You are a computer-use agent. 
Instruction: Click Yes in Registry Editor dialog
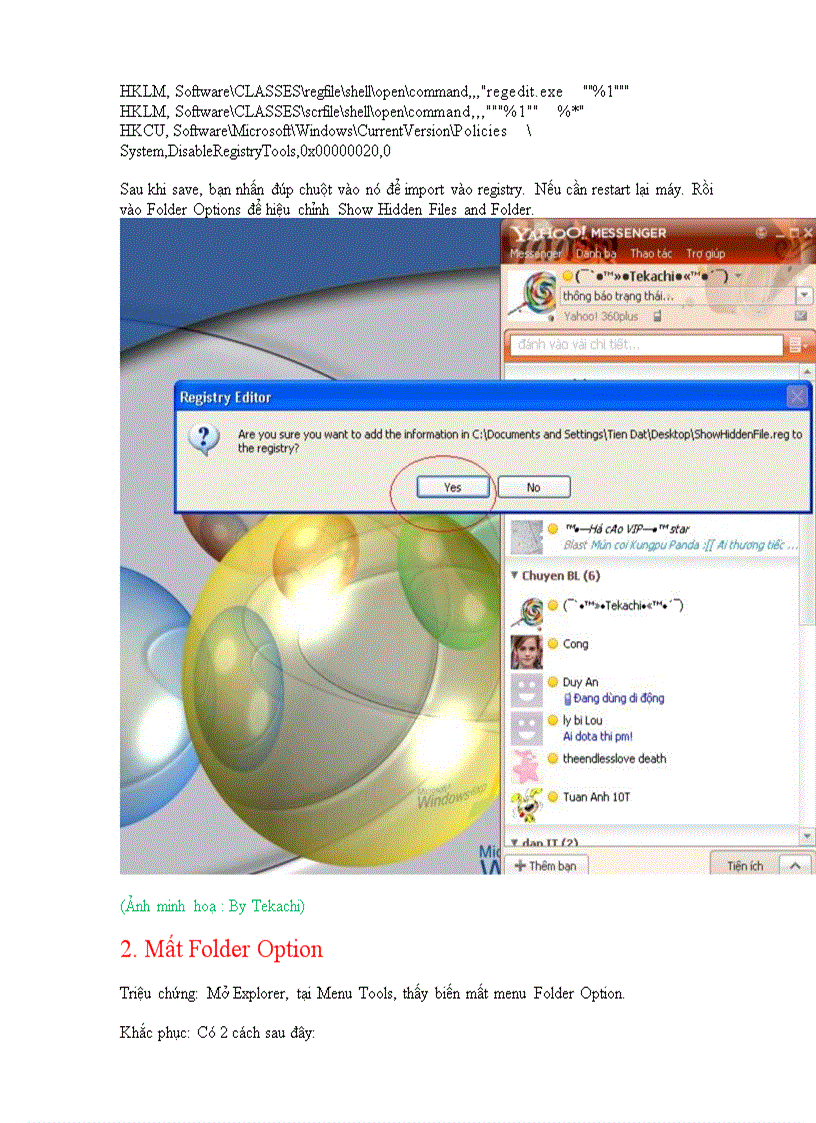(x=453, y=487)
